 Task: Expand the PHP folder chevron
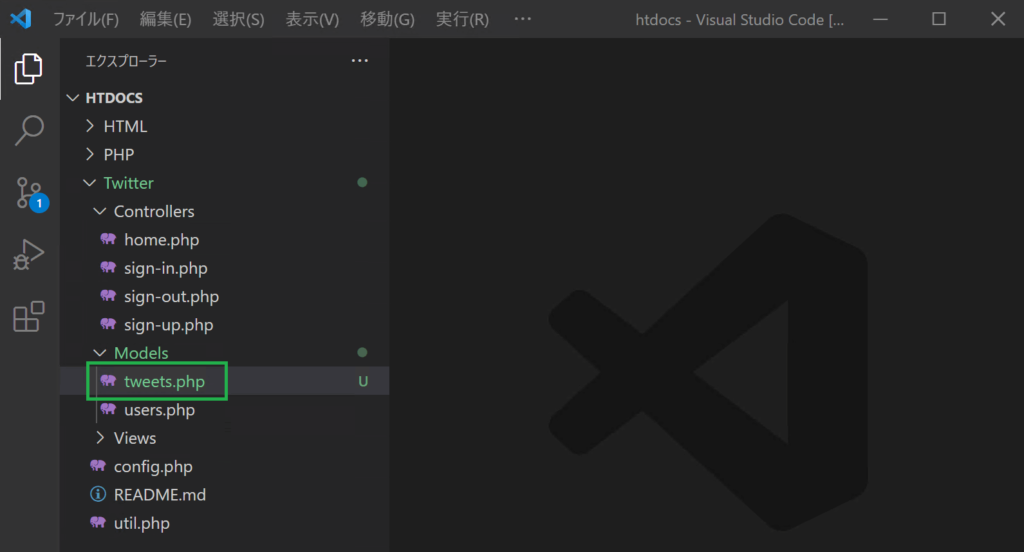(90, 154)
